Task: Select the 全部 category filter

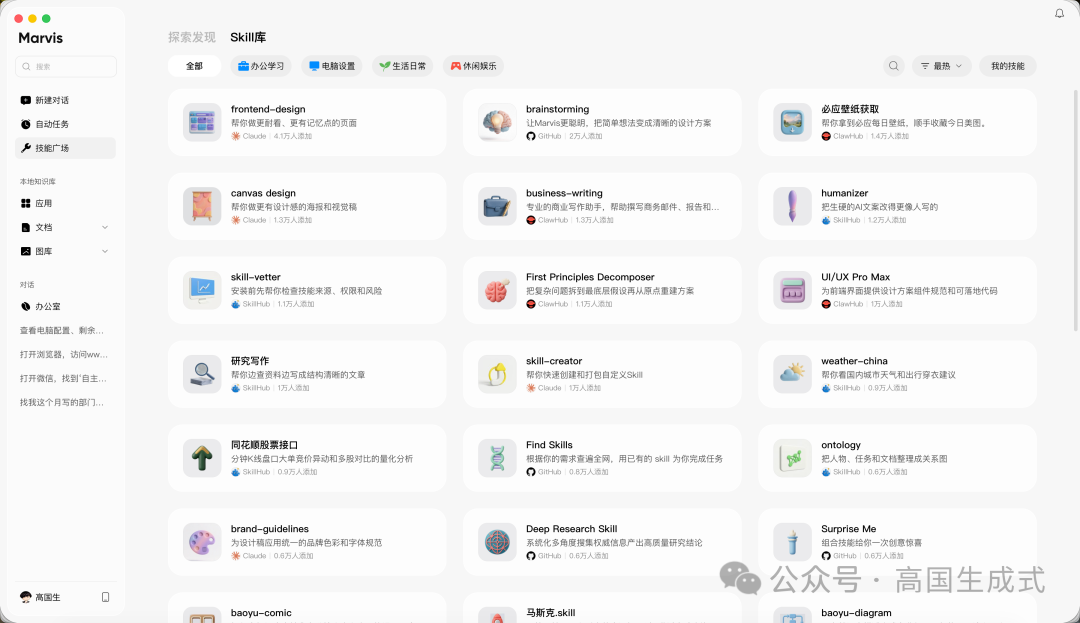Action: pyautogui.click(x=194, y=66)
